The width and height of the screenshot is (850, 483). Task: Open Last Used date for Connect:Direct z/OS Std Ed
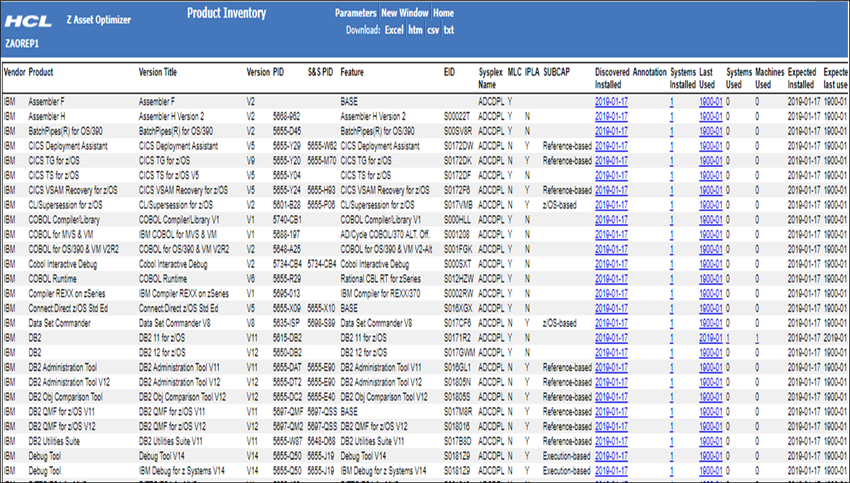coord(711,308)
